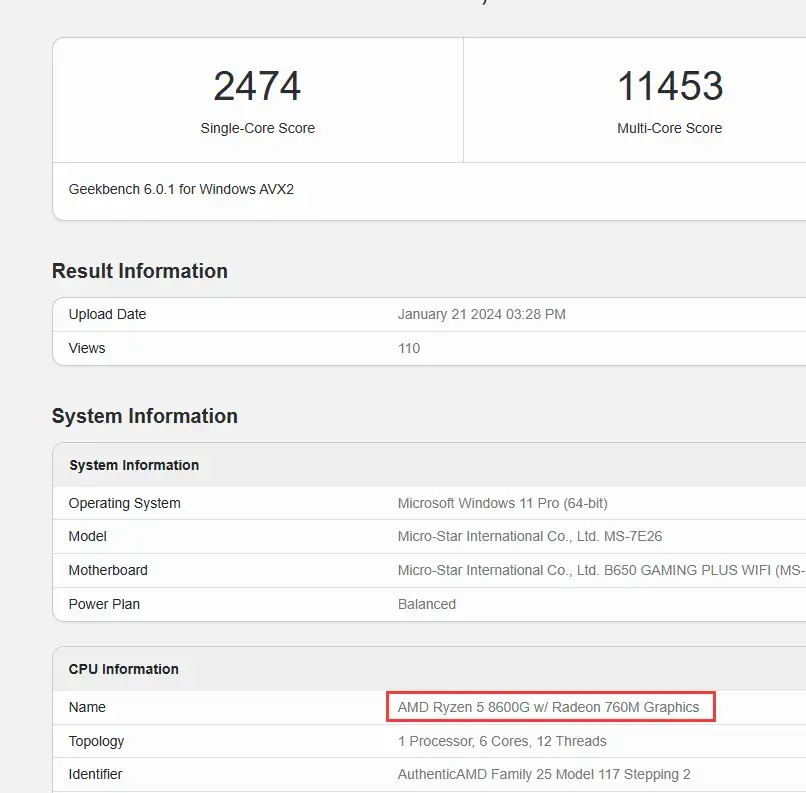Click the January 21 2024 upload date value

pyautogui.click(x=481, y=314)
